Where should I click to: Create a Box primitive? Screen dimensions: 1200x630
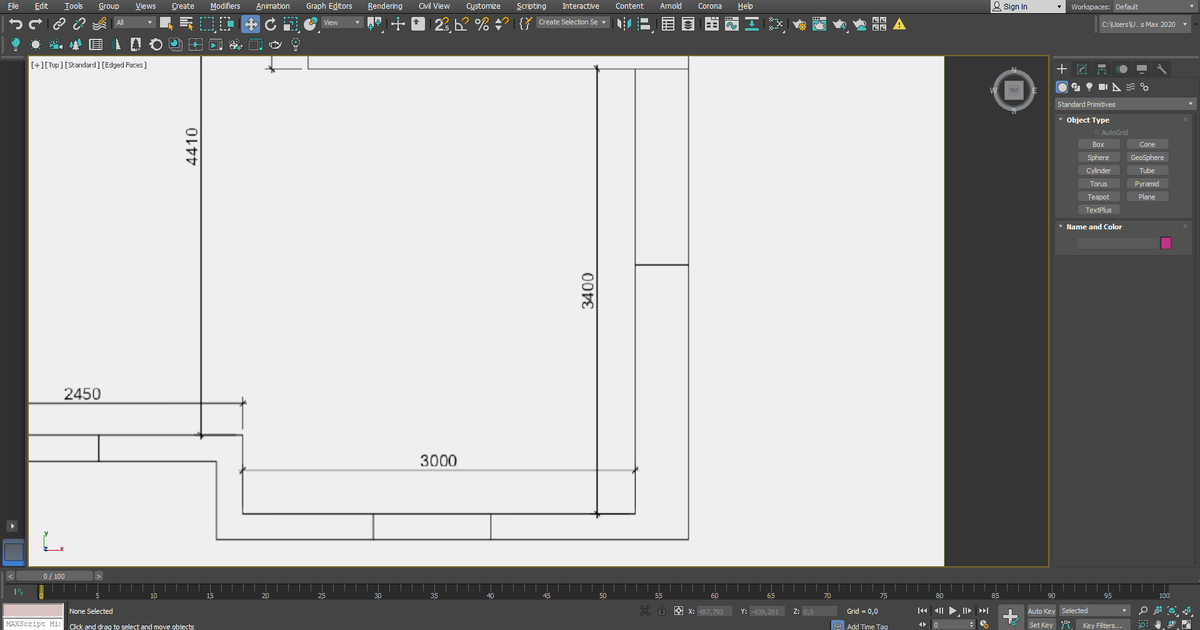(x=1098, y=145)
